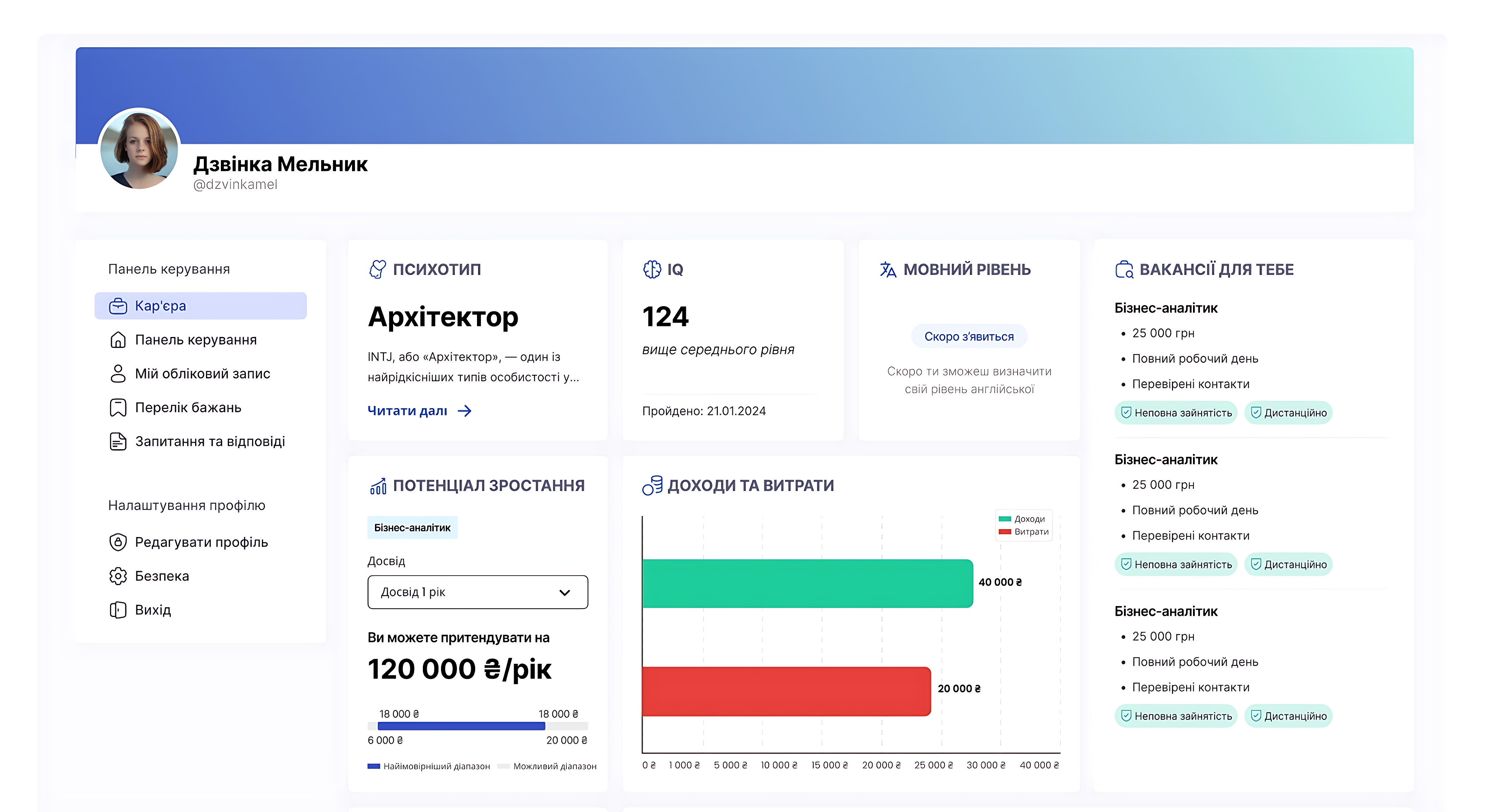The image size is (1488, 812).
Task: Click the user icon for Мій обліковий запис
Action: pos(118,374)
